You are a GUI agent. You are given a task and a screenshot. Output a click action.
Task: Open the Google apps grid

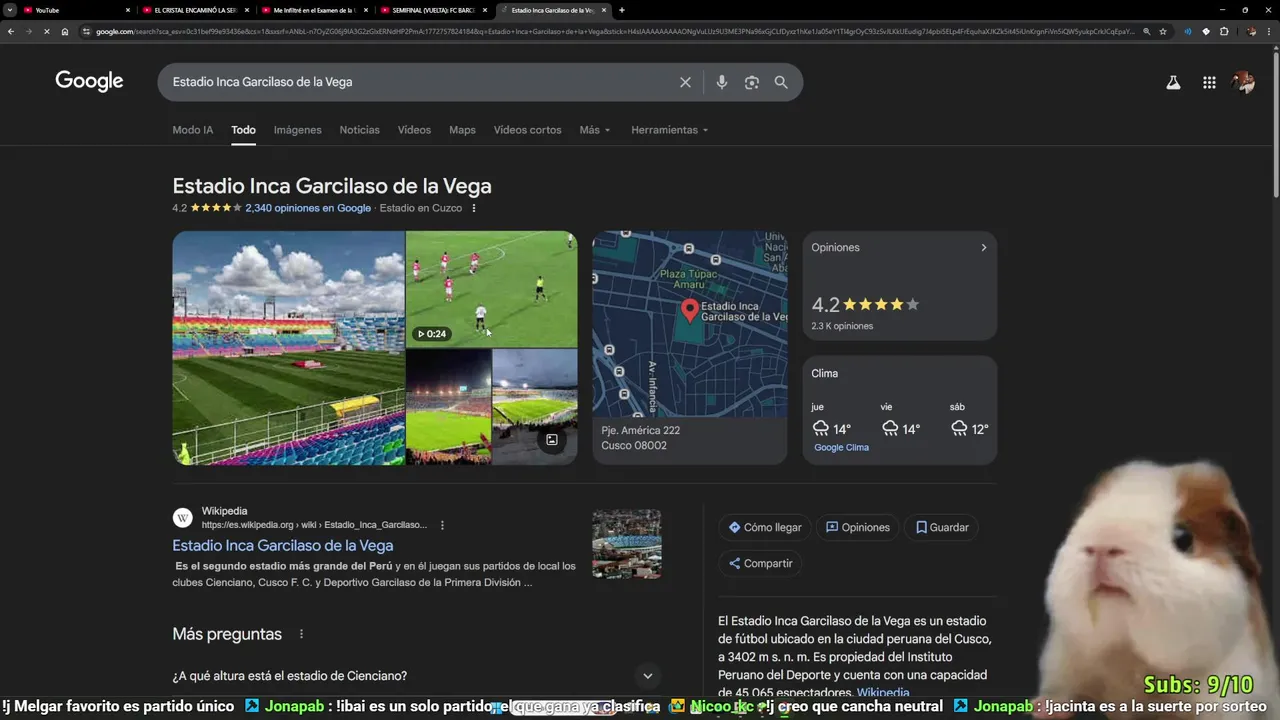[x=1209, y=83]
